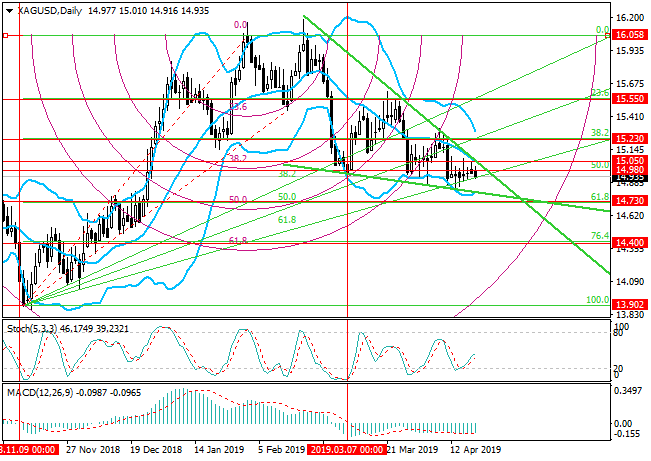651x461 pixels.
Task: Select the purple 0.0 Fibonacci arc label
Action: (x=240, y=25)
